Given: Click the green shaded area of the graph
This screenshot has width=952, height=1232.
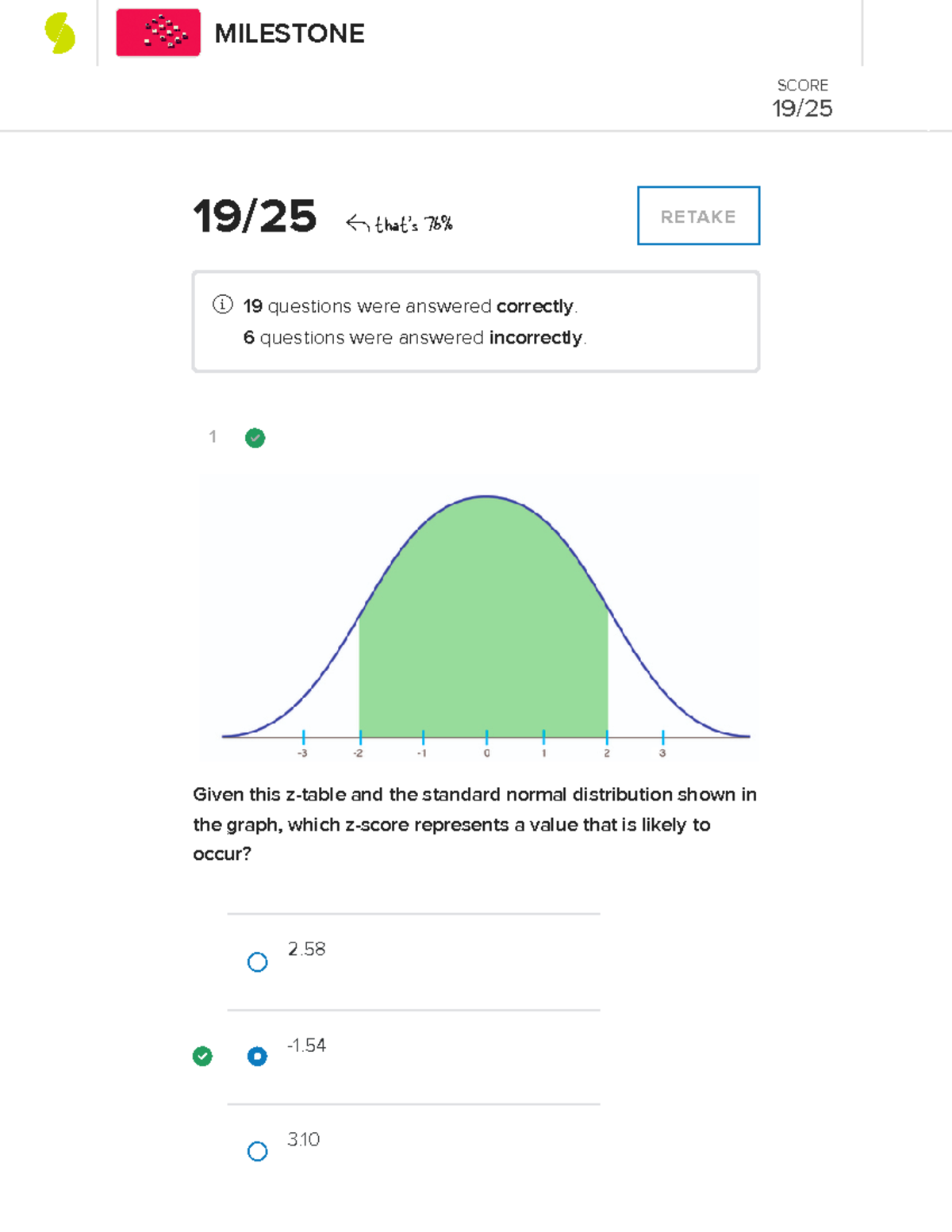Looking at the screenshot, I should click(484, 635).
